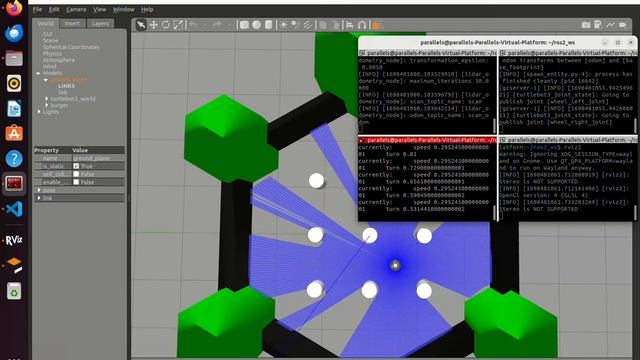Viewport: 640px width, 360px height.
Task: Add a point light
Action: pyautogui.click(x=283, y=25)
